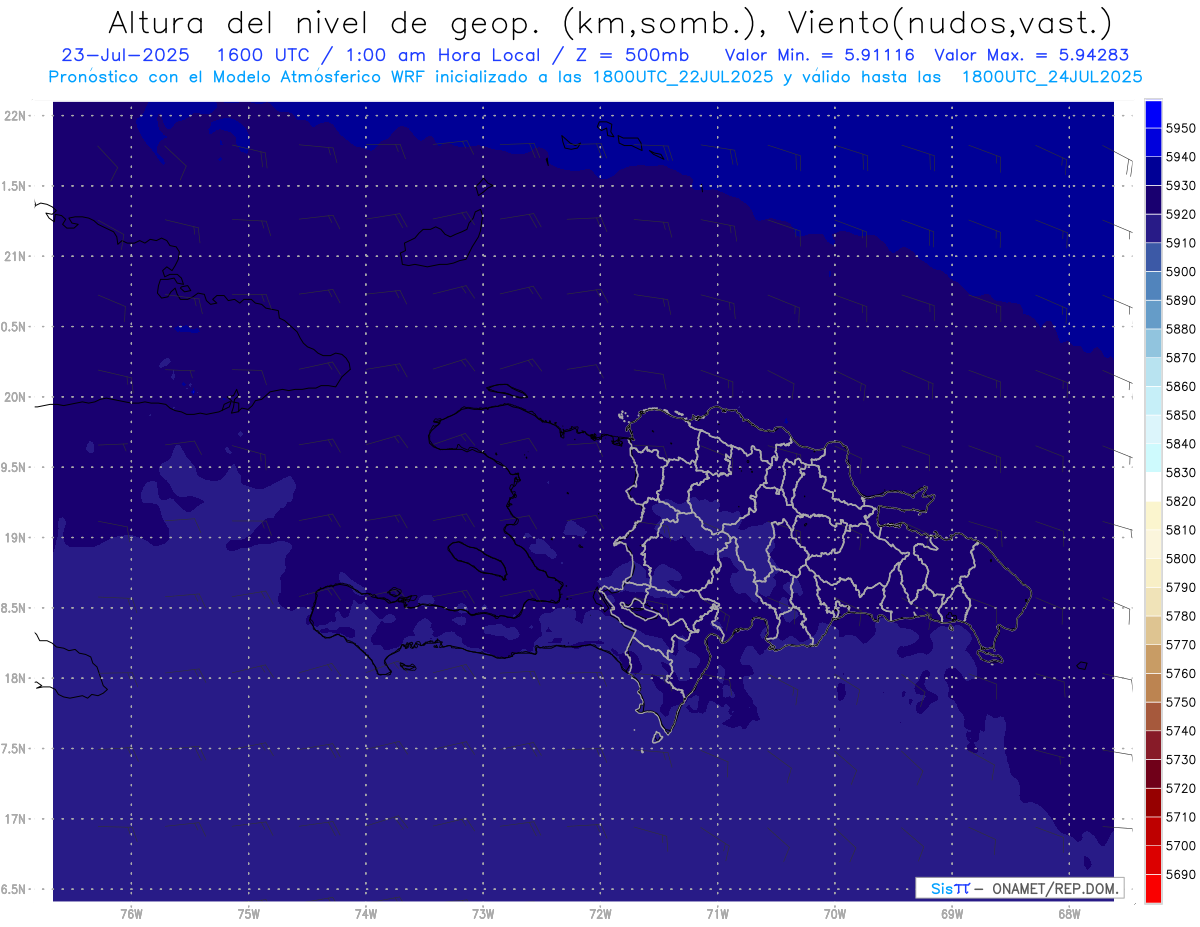Click the '69W' longitude label
This screenshot has width=1200, height=927.
point(952,914)
